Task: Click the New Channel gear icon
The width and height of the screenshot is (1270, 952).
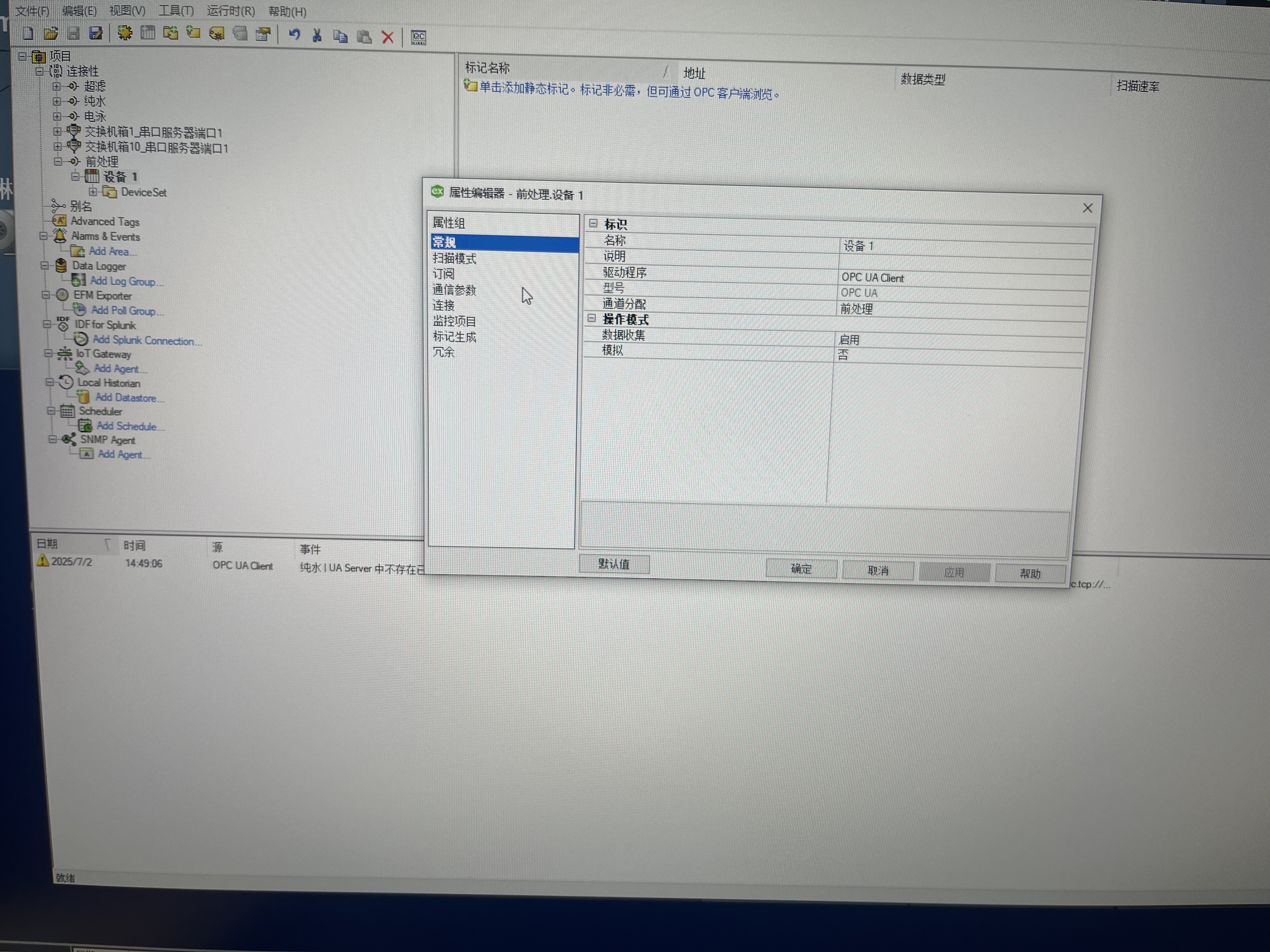Action: (125, 33)
